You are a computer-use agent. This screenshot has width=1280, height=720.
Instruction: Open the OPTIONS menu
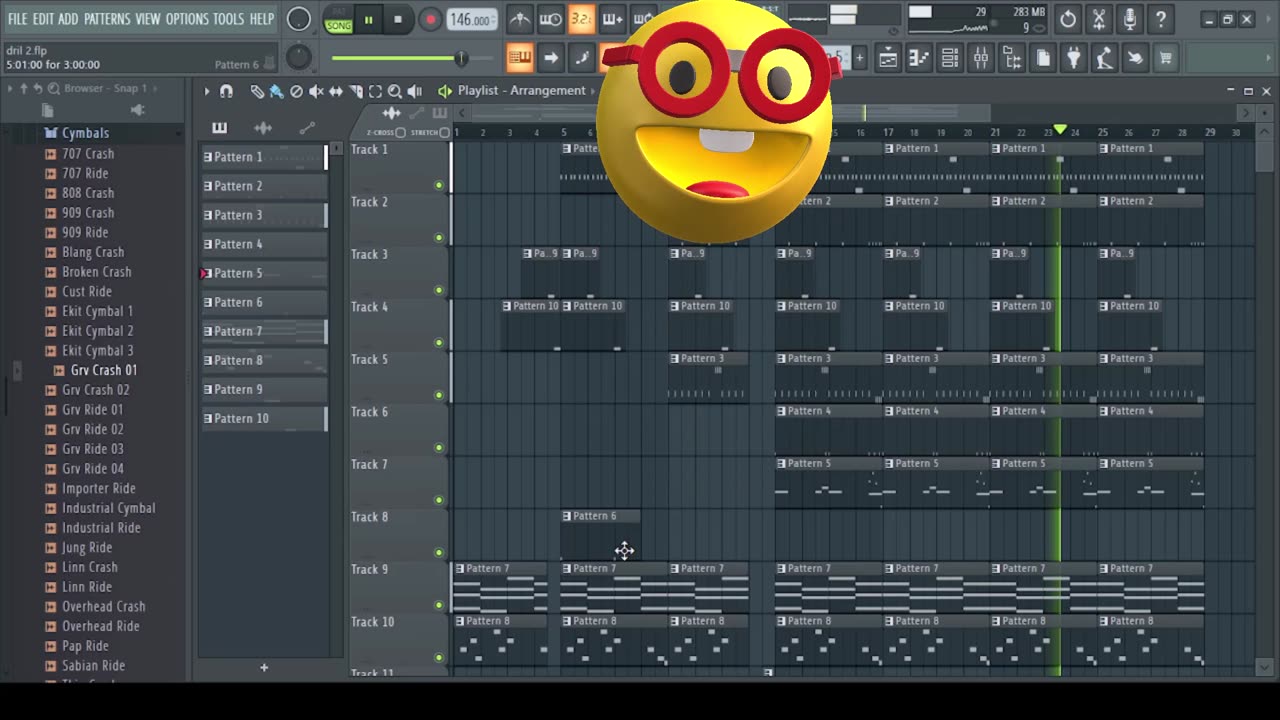pos(187,19)
